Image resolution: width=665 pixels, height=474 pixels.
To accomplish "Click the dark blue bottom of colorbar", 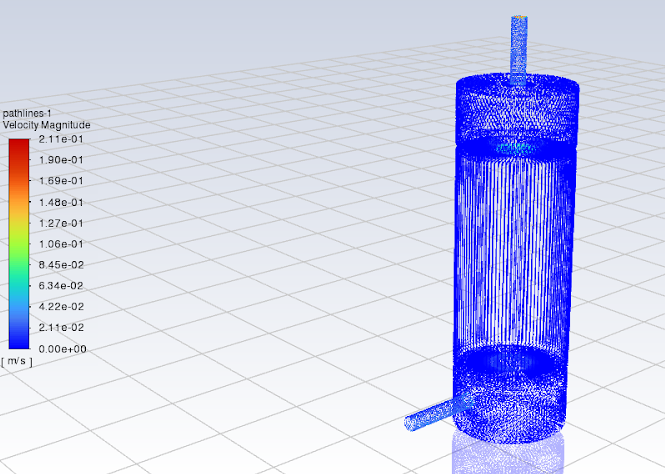I will click(19, 340).
